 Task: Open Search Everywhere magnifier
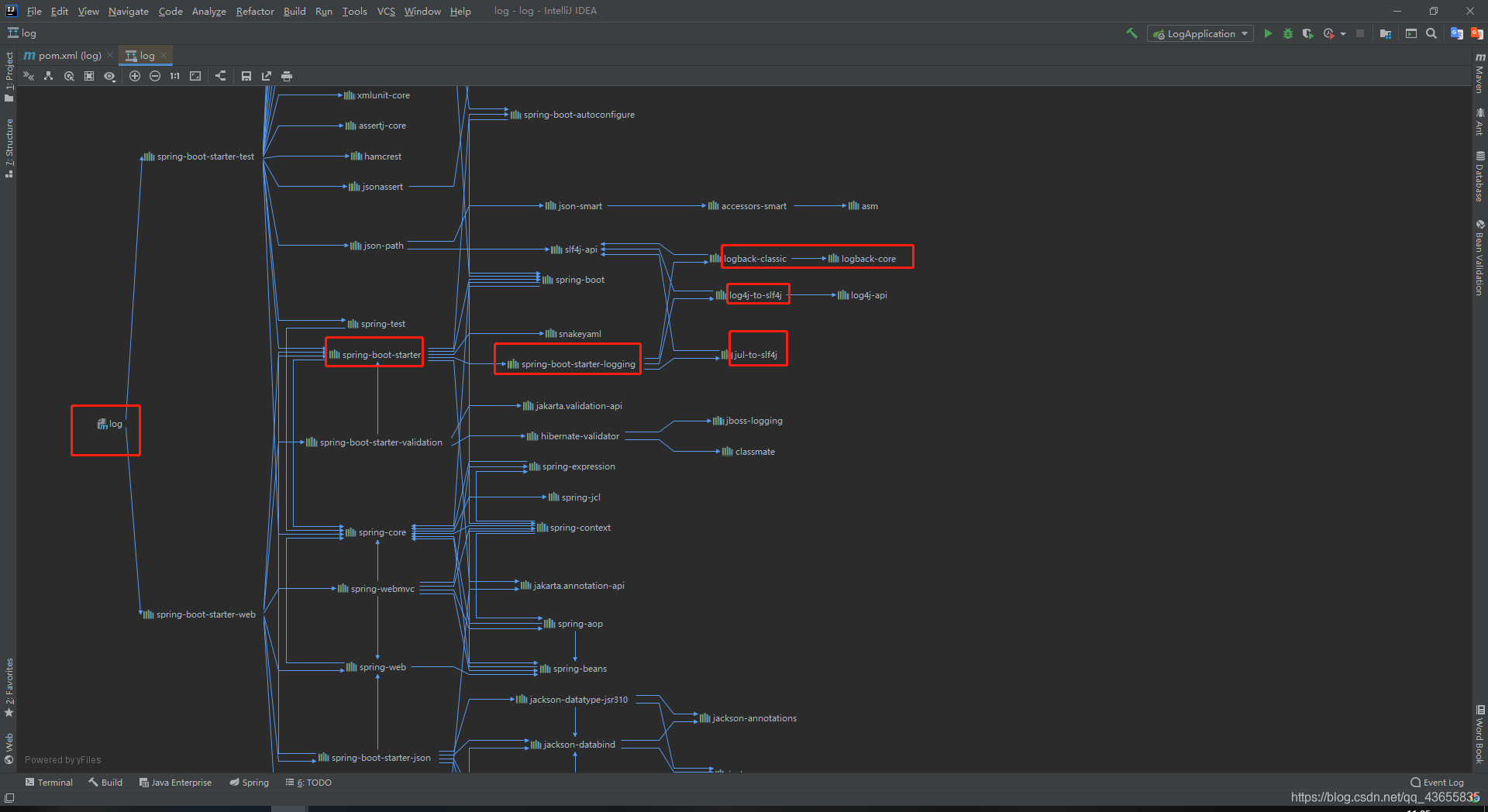(1431, 33)
